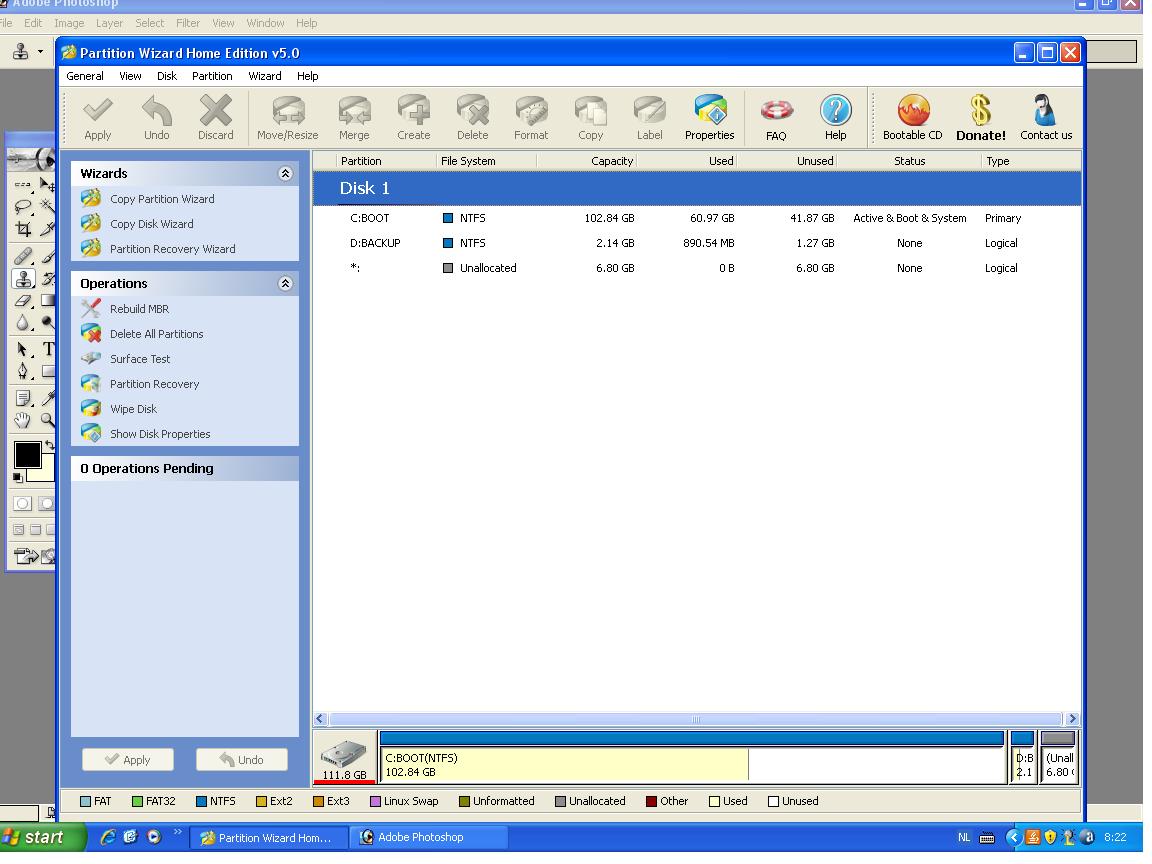Screen dimensions: 1152x864
Task: Select the C:BOOT partition row
Action: (369, 218)
